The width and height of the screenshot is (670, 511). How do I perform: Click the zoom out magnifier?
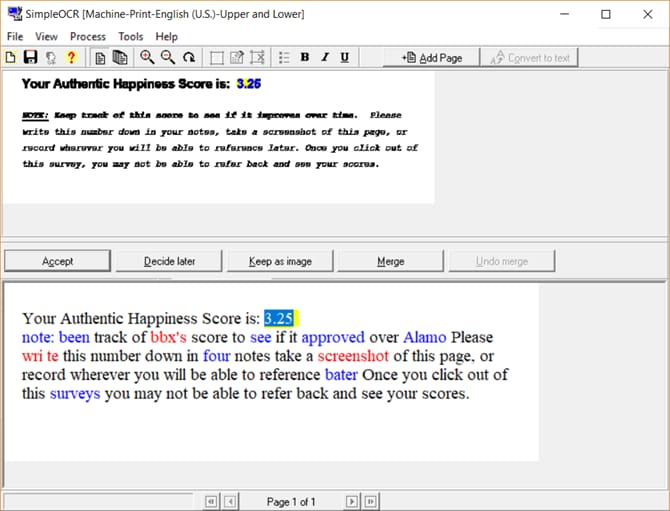click(167, 58)
